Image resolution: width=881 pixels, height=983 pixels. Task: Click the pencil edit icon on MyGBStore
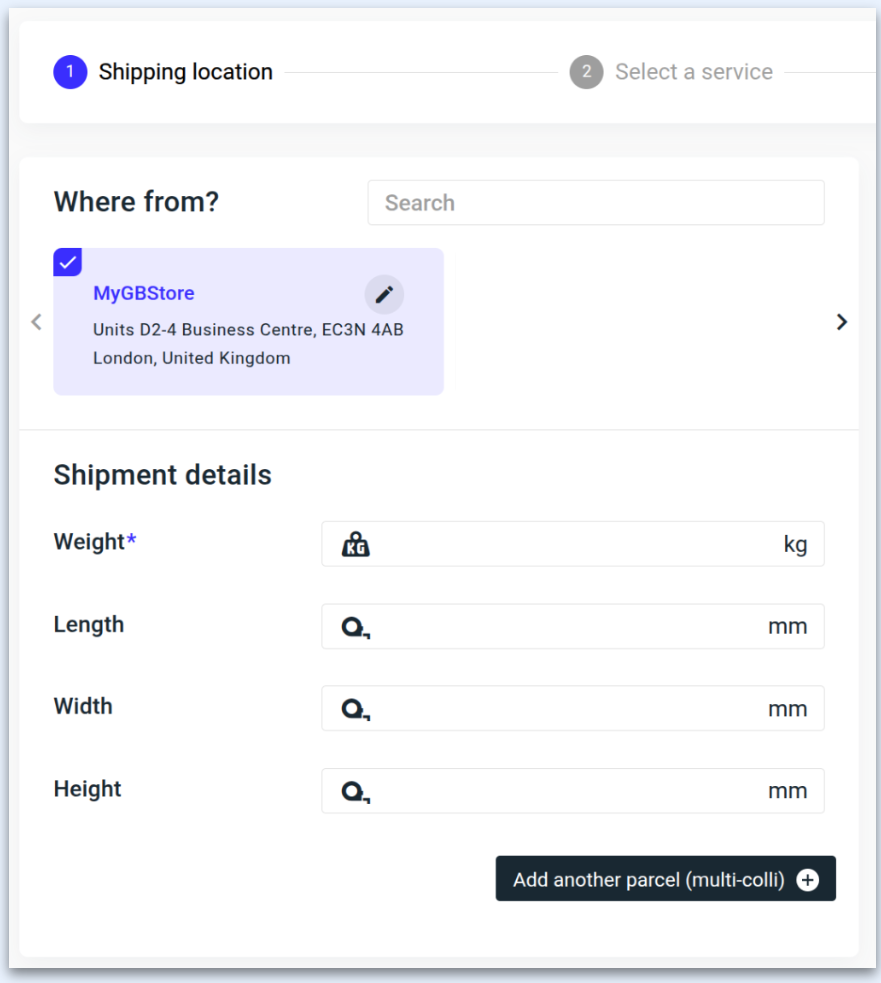[x=384, y=295]
